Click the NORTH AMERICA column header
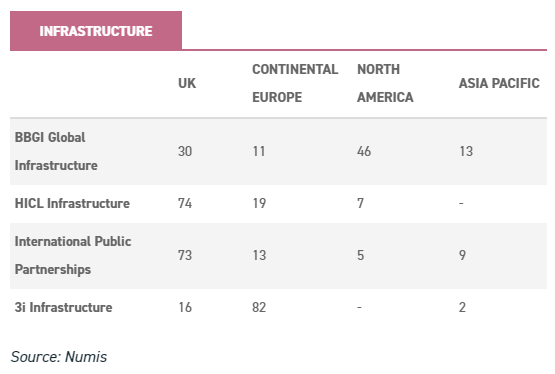 pyautogui.click(x=385, y=83)
